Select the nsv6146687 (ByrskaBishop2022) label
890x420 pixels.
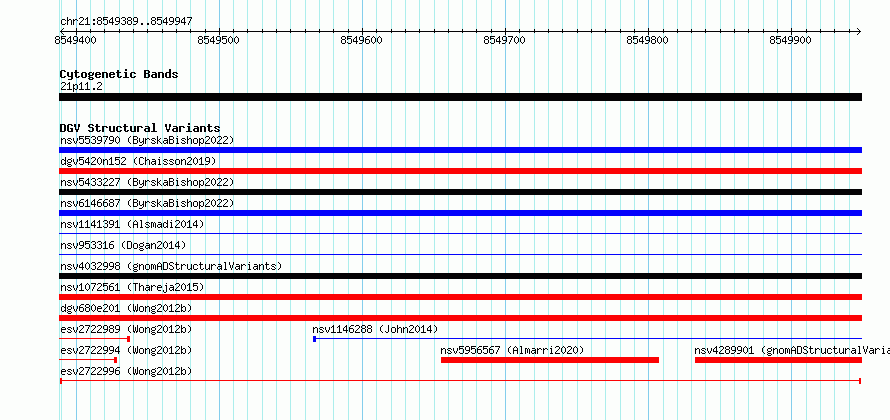147,203
